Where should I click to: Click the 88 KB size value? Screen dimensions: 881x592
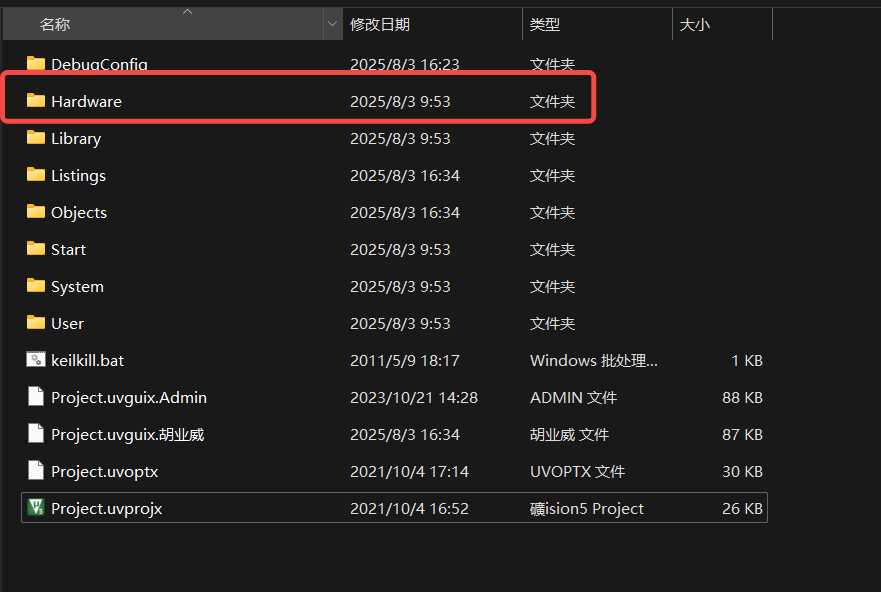pyautogui.click(x=742, y=398)
